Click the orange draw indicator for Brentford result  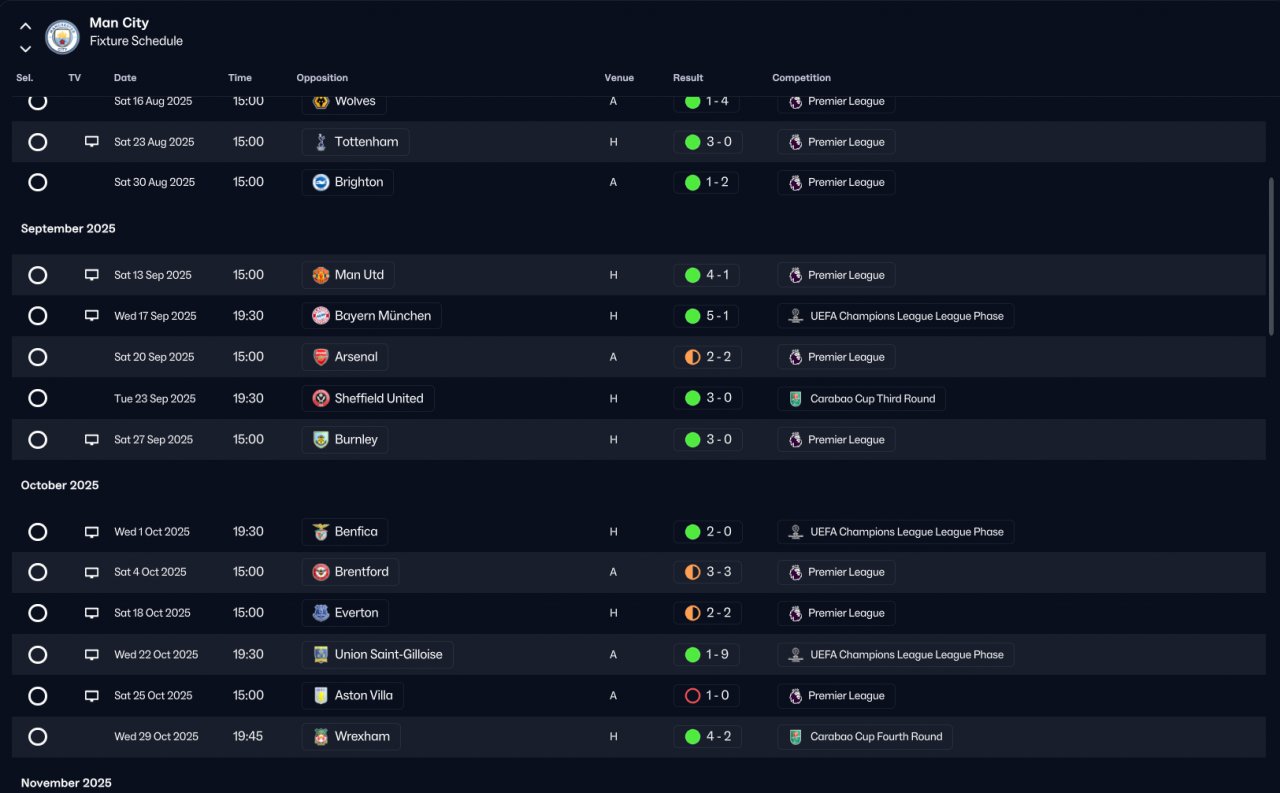pos(692,572)
